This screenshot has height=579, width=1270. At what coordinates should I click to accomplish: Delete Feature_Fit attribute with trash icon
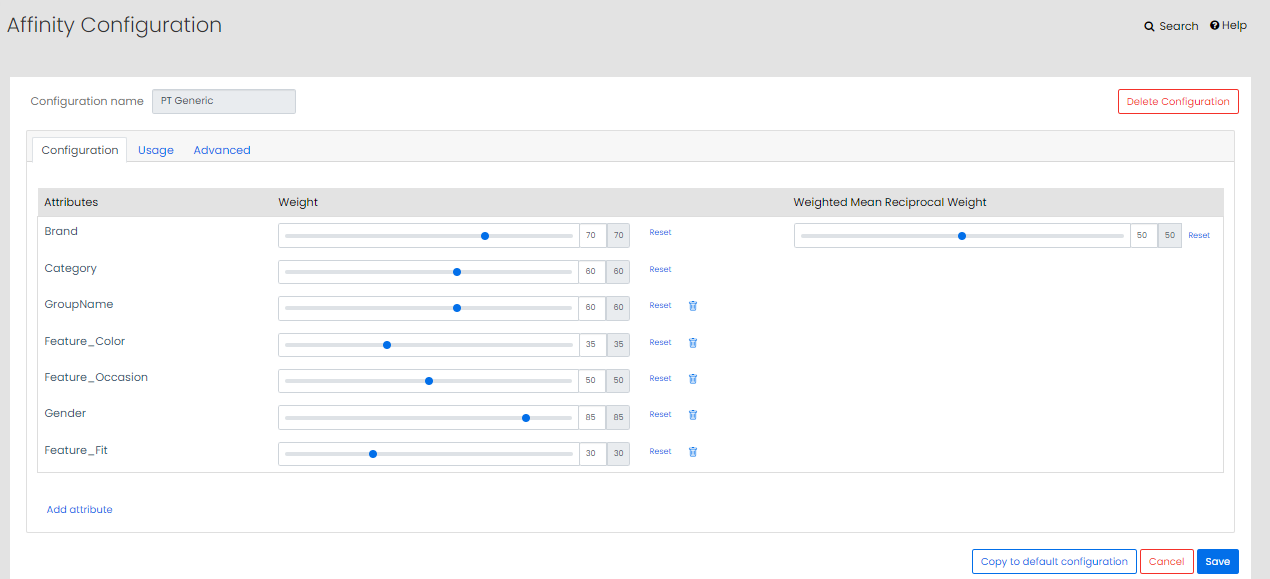[693, 452]
